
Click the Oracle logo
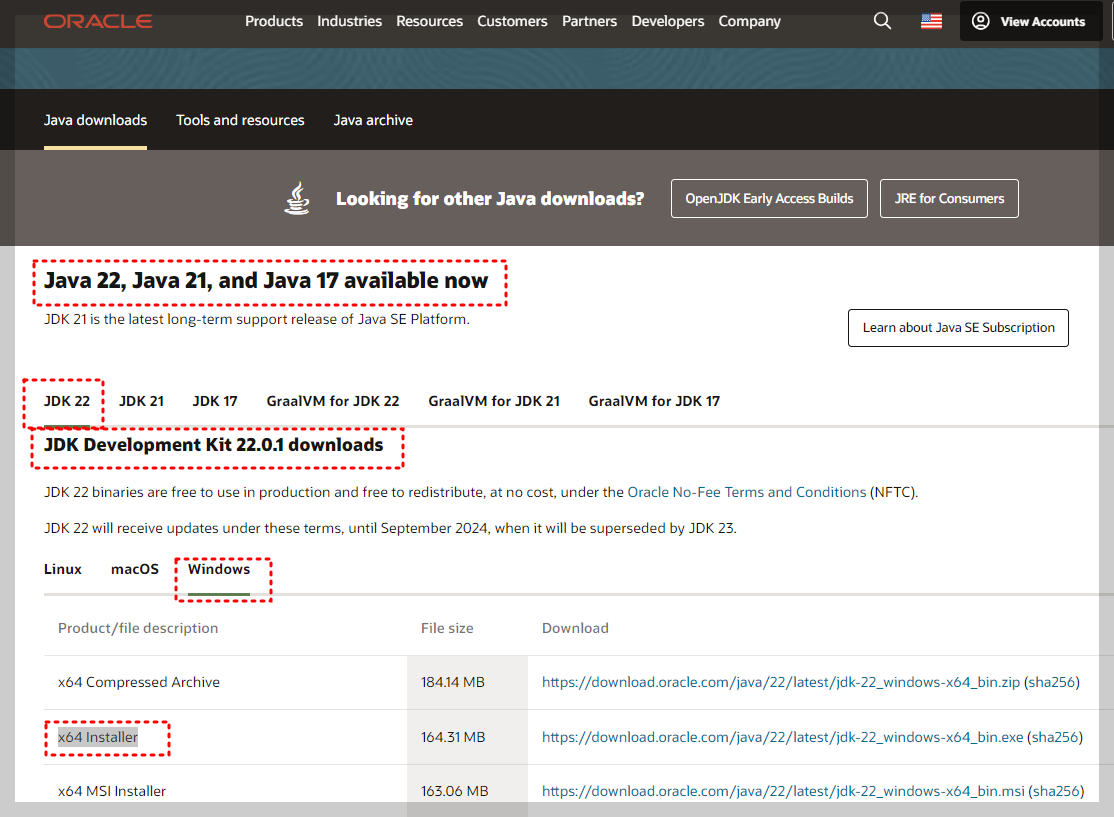[x=98, y=21]
